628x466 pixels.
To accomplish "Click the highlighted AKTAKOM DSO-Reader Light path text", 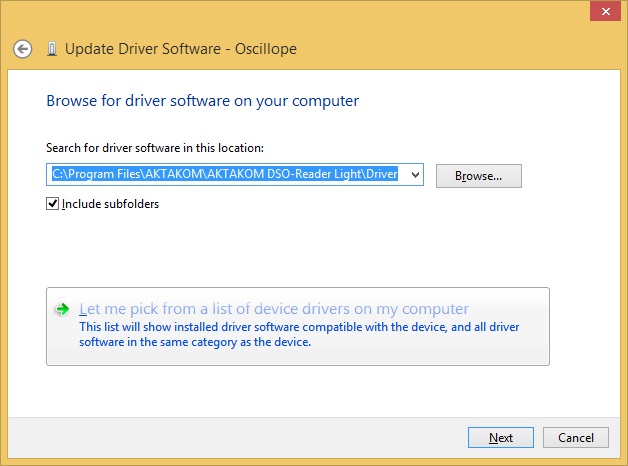I will [225, 174].
